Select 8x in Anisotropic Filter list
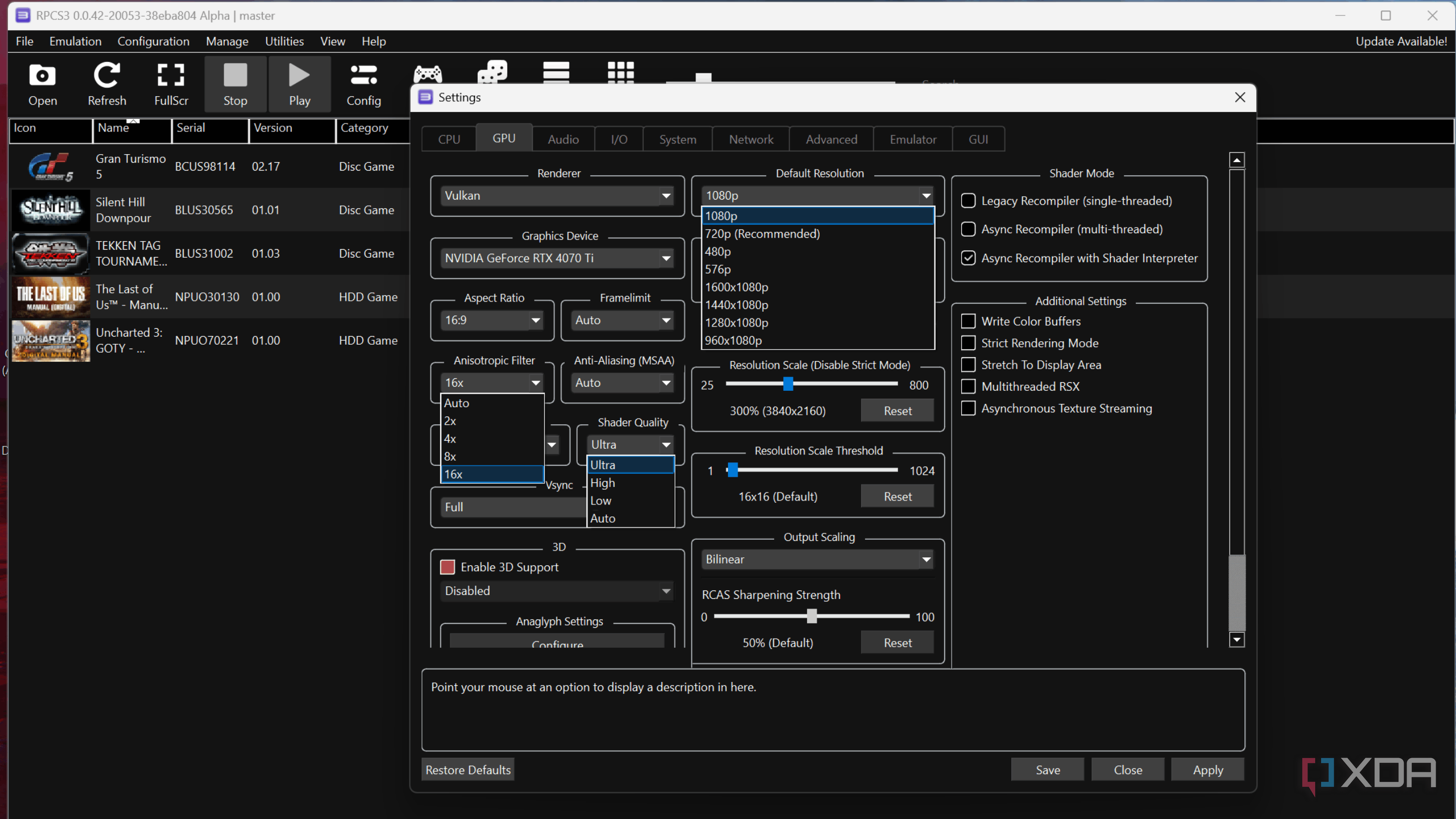This screenshot has width=1456, height=819. click(493, 456)
